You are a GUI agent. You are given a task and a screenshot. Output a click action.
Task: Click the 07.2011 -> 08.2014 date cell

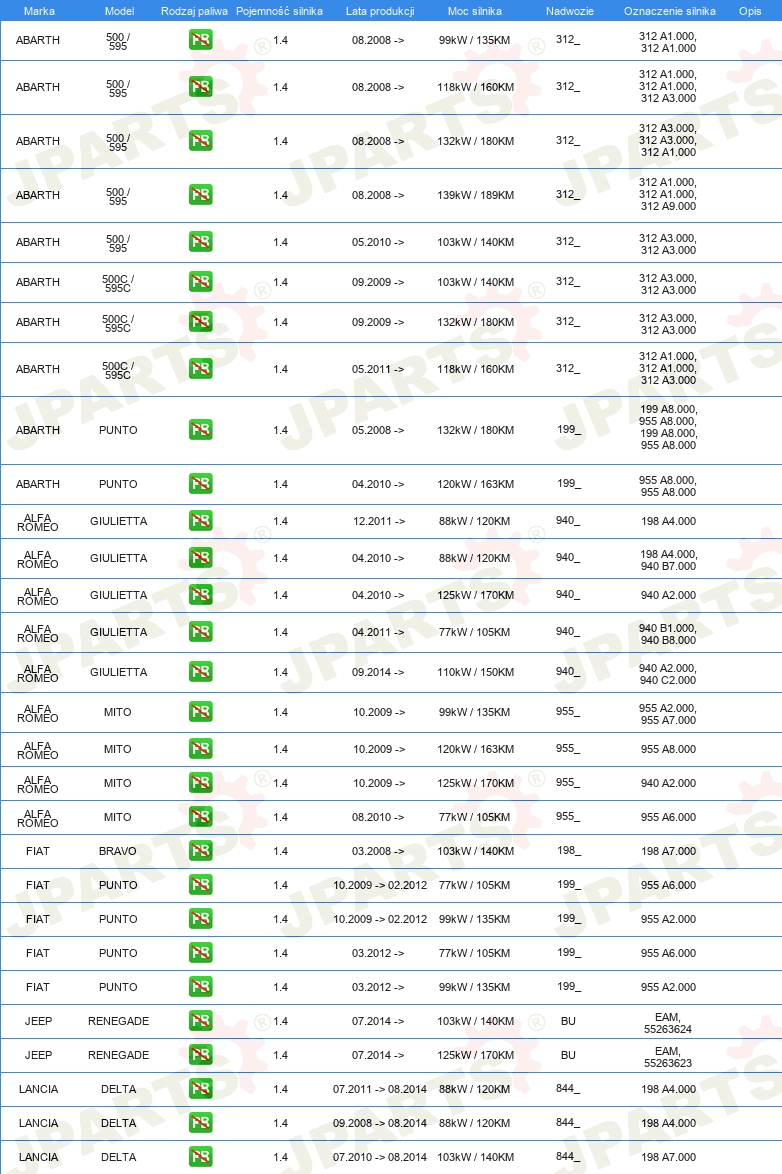coord(380,1089)
